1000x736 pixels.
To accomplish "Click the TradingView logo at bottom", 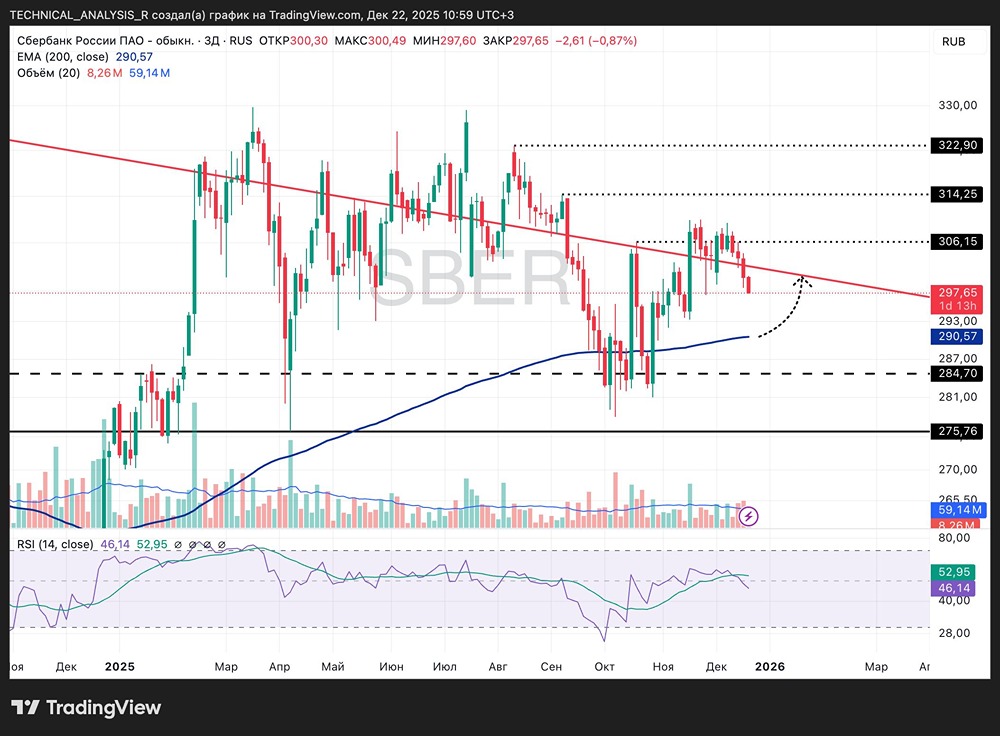I will [86, 707].
